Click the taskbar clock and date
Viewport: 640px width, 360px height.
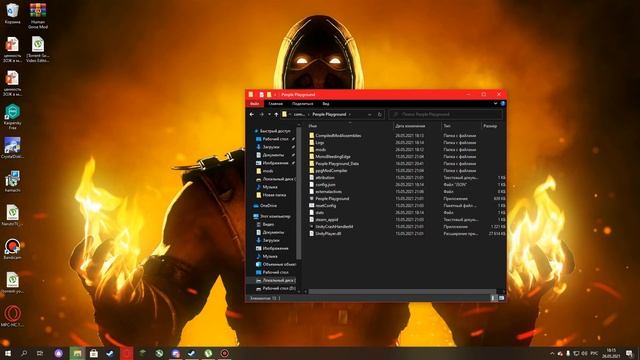point(611,353)
